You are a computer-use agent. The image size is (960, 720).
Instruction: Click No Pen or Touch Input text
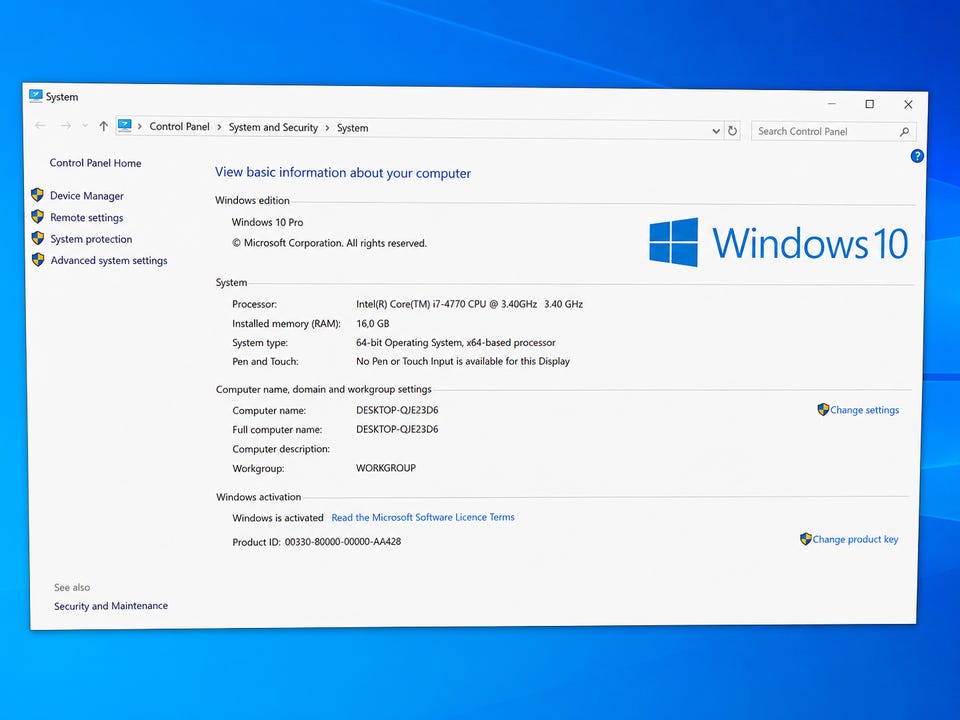463,361
